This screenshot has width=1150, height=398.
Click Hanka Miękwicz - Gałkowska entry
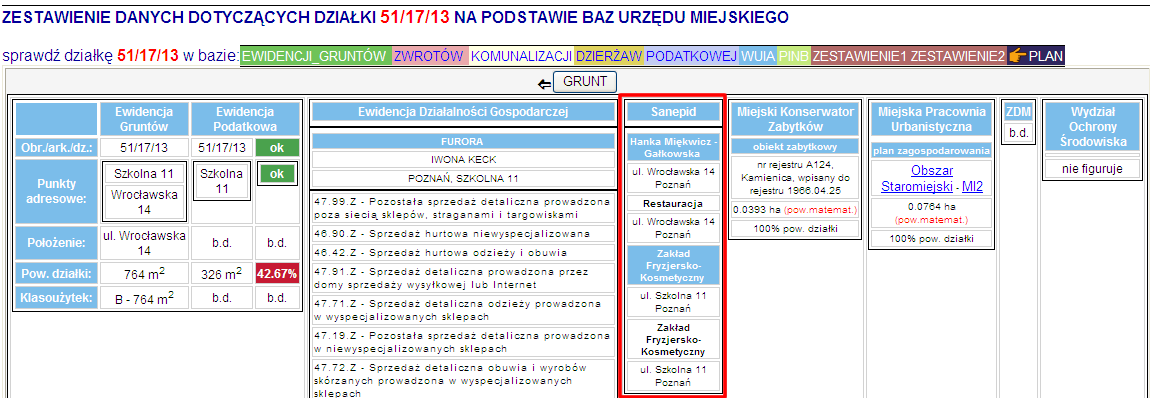(673, 148)
